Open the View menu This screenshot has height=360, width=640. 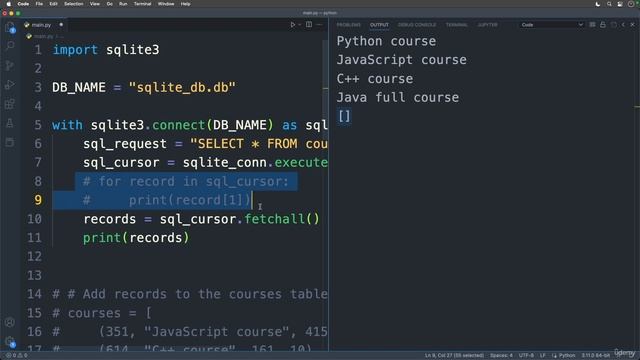[x=95, y=4]
